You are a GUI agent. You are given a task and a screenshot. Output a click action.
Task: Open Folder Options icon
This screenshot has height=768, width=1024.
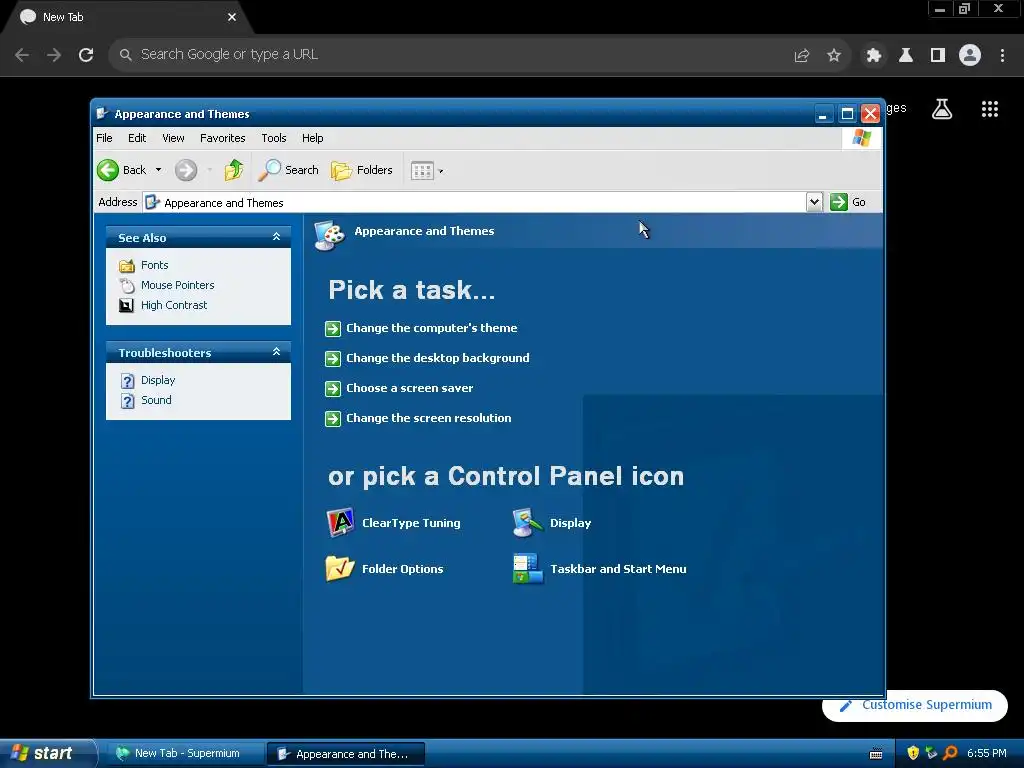(340, 568)
